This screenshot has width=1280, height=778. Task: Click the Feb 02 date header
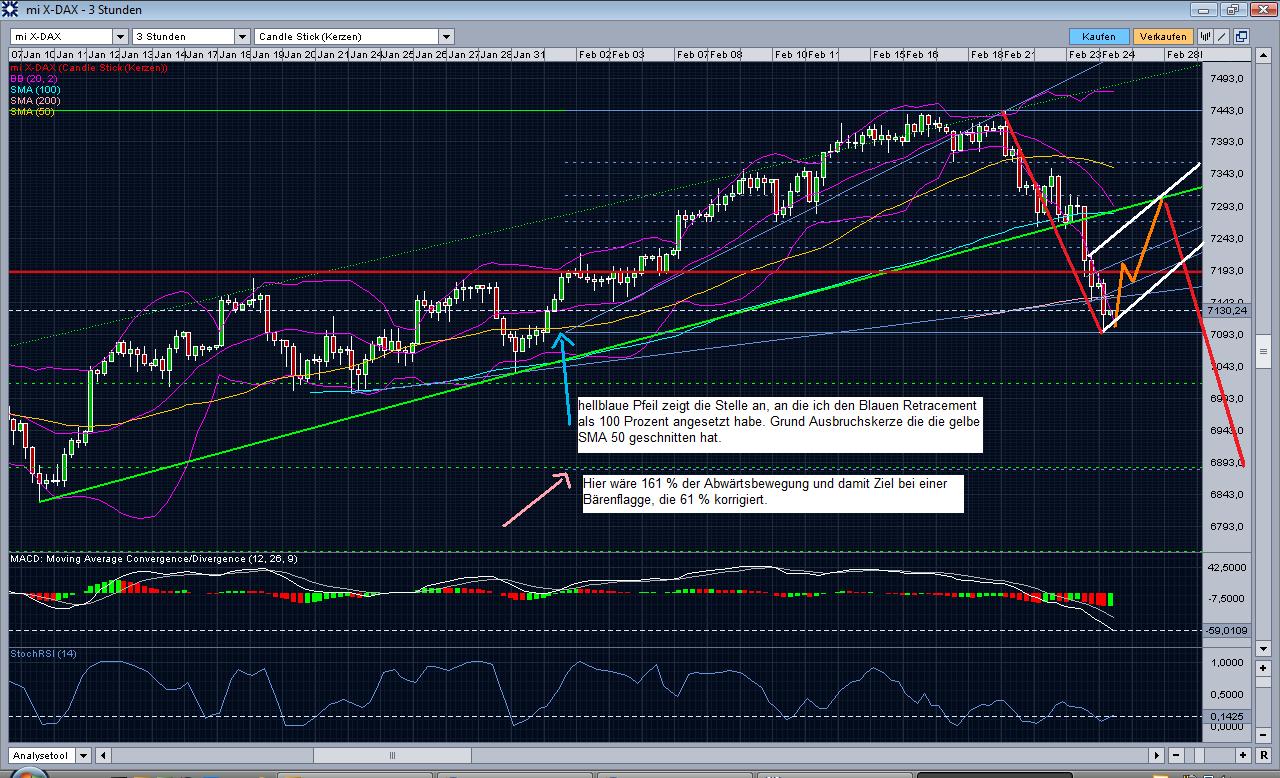594,54
